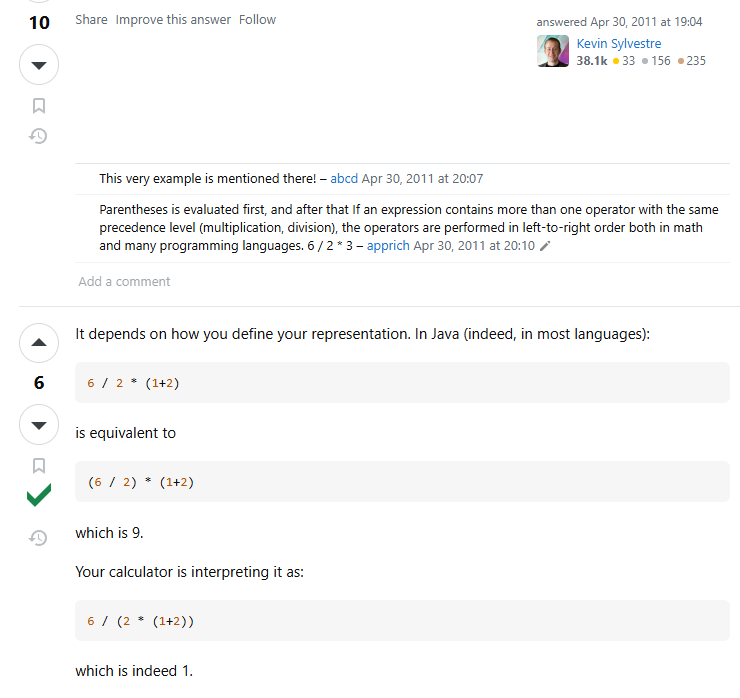The width and height of the screenshot is (740, 698).
Task: Show activity history for Kevin Sylvestre's answer
Action: pos(38,136)
